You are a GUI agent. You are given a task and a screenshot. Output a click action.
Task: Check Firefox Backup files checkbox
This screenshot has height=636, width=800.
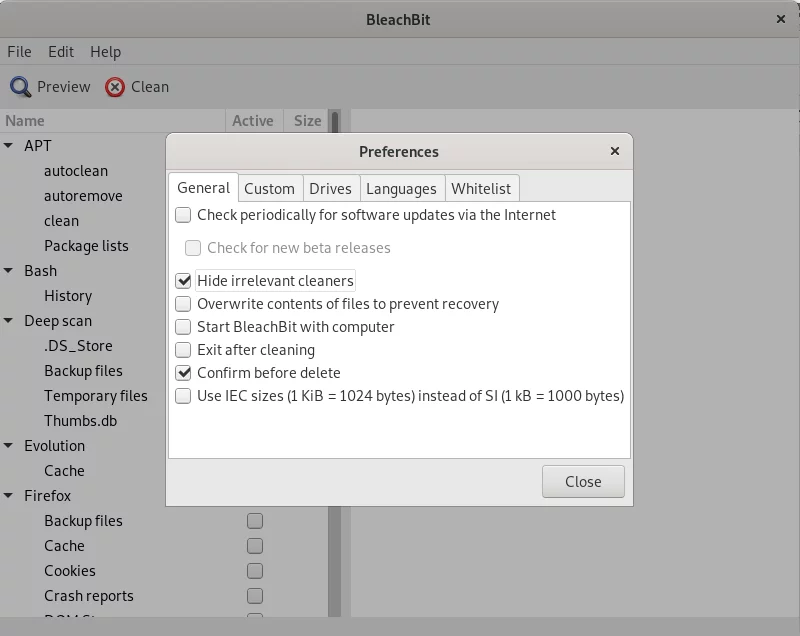(255, 521)
